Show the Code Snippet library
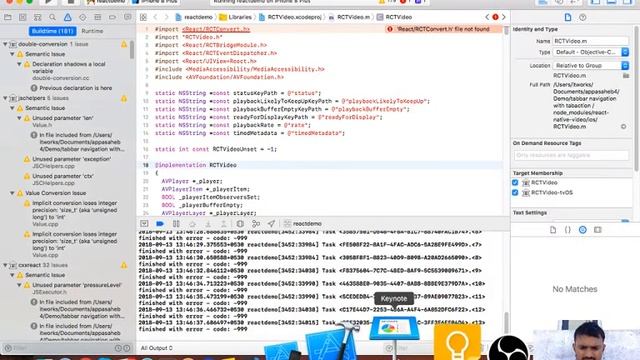 [568, 230]
